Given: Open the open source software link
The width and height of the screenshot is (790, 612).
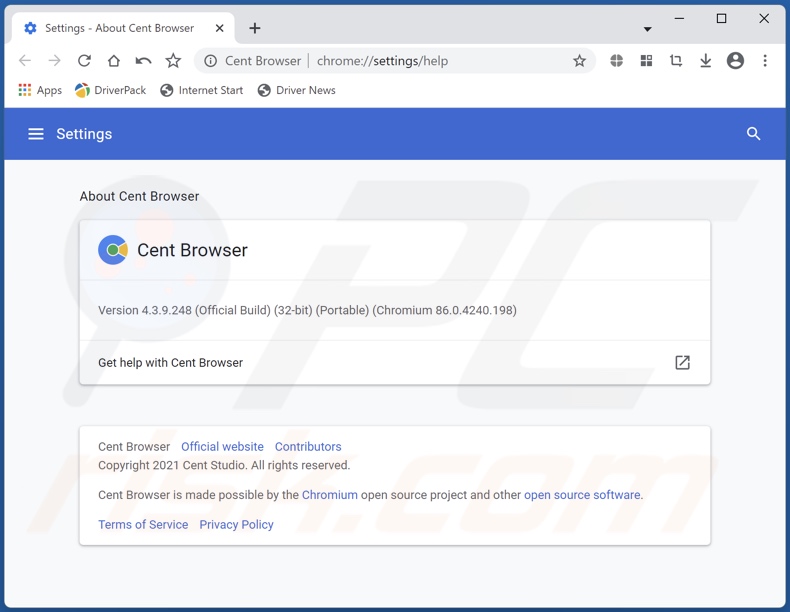Looking at the screenshot, I should coord(582,495).
